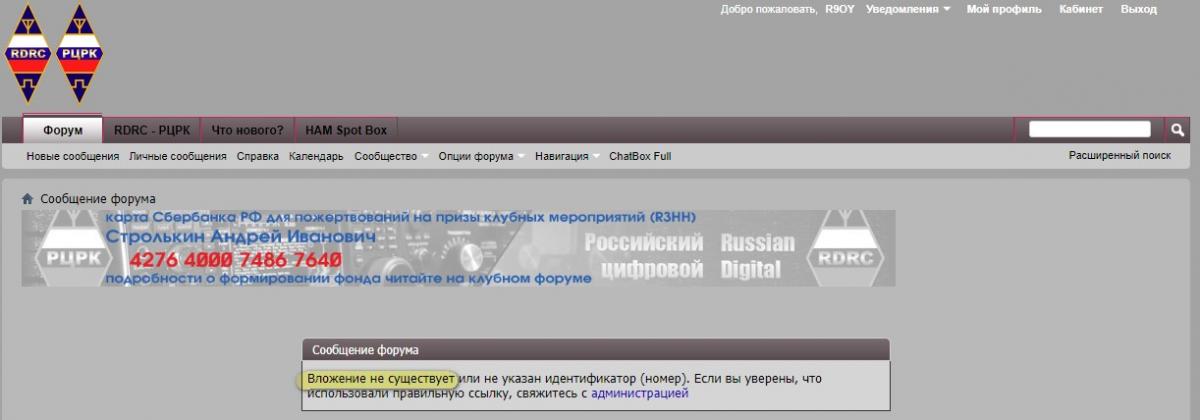Expand the Уведомления dropdown
This screenshot has width=1200, height=420.
click(908, 9)
